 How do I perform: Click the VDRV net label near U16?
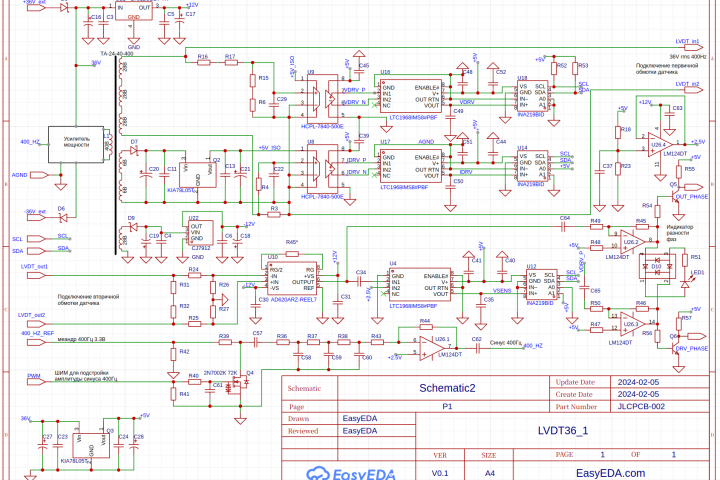[467, 102]
